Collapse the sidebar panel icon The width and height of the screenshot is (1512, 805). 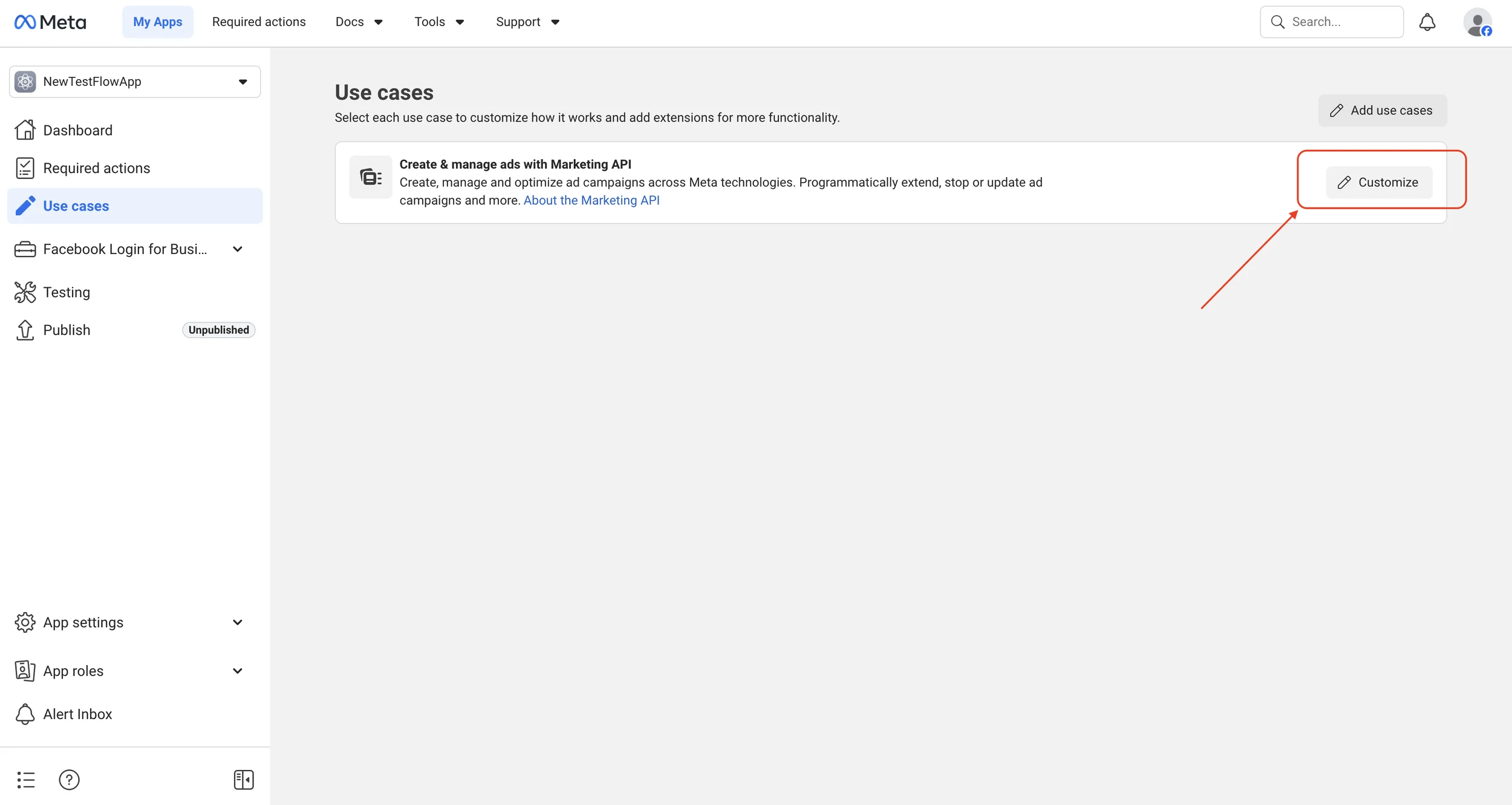[x=244, y=780]
